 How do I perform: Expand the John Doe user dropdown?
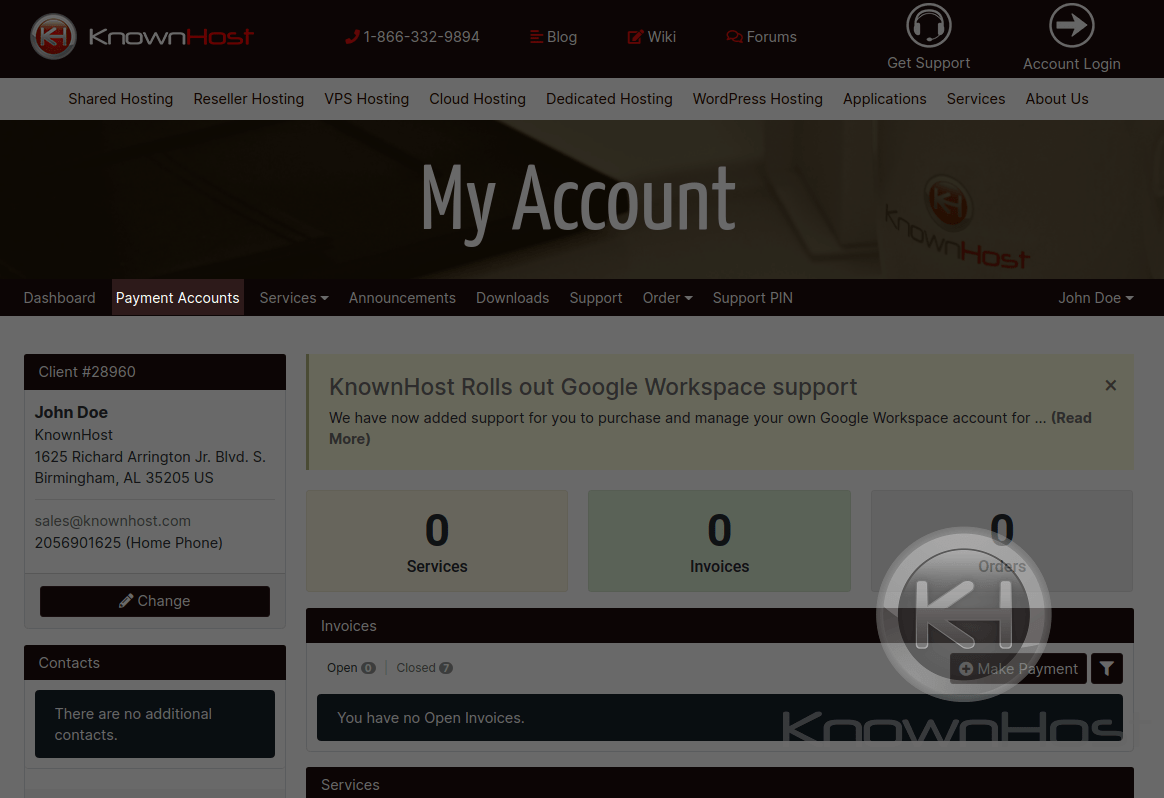pos(1096,298)
